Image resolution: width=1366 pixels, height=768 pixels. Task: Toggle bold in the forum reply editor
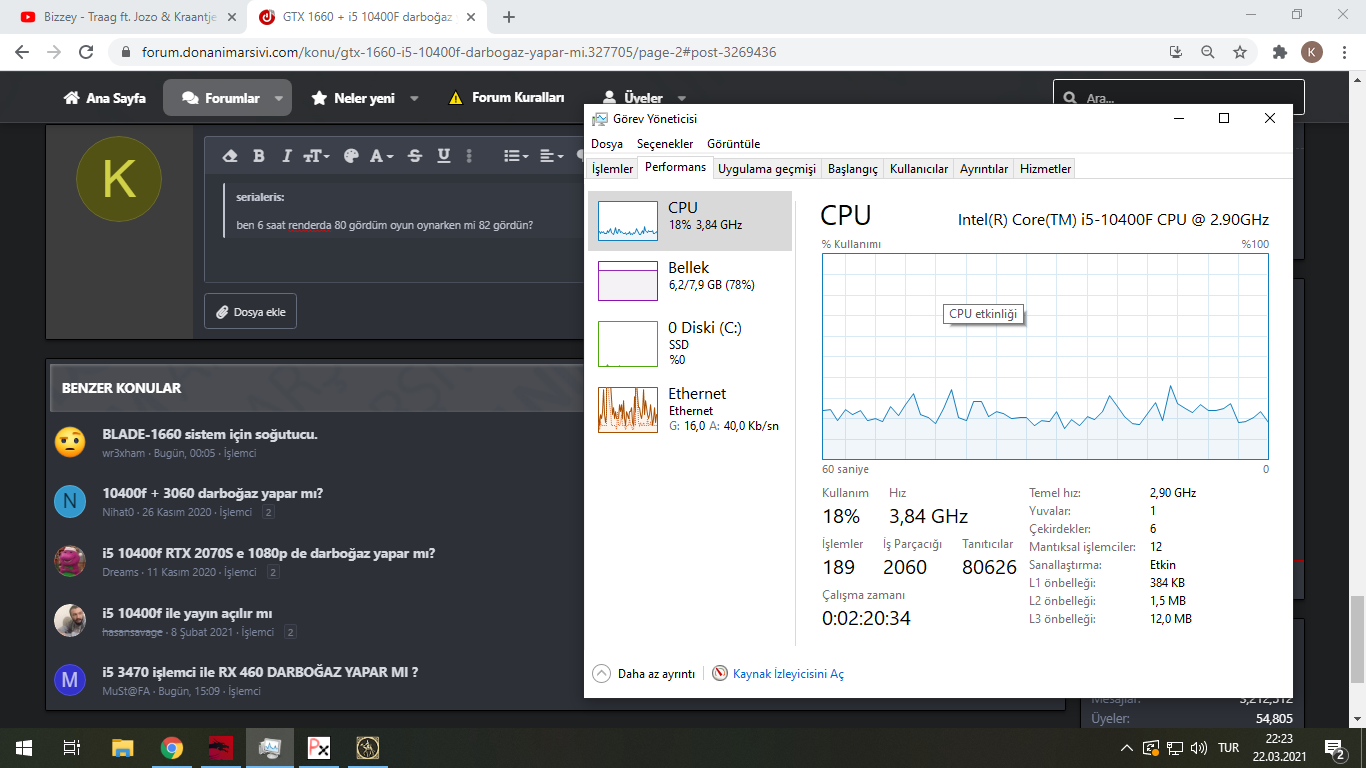coord(259,156)
